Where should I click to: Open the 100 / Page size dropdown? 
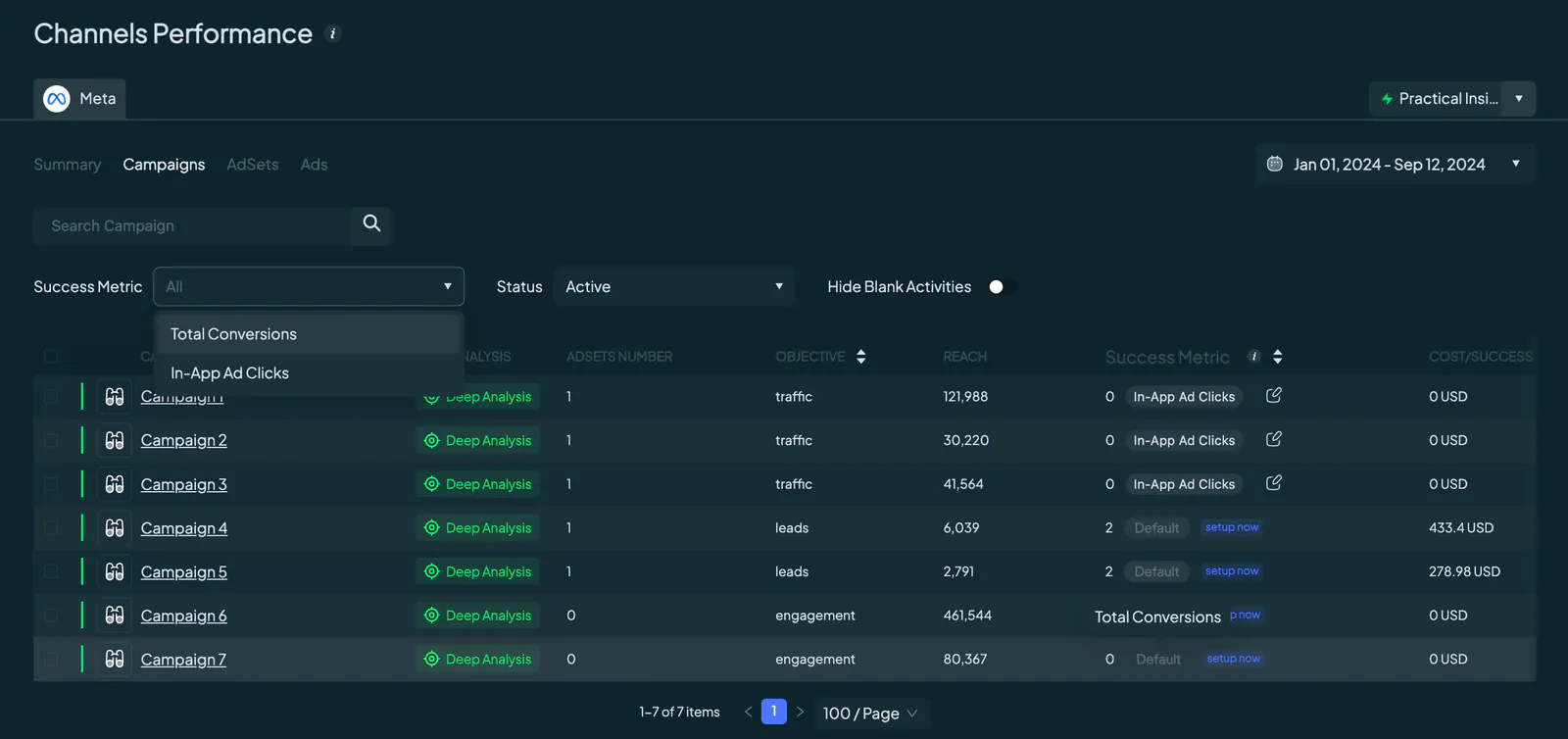[x=870, y=714]
